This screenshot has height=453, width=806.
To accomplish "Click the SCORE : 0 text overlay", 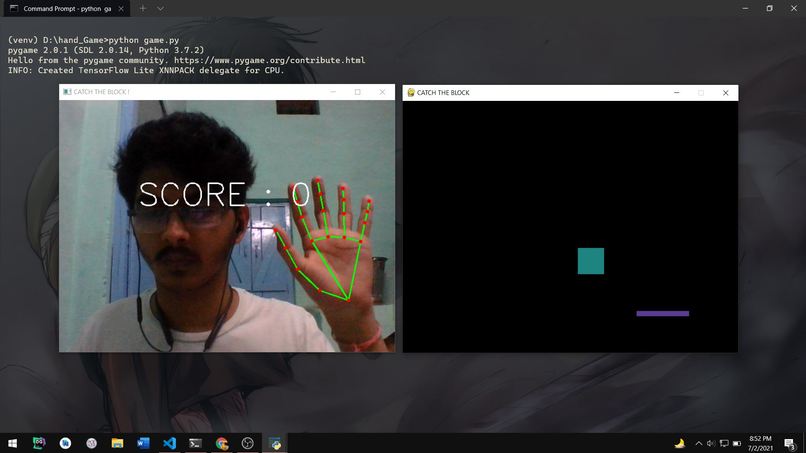I will point(224,194).
